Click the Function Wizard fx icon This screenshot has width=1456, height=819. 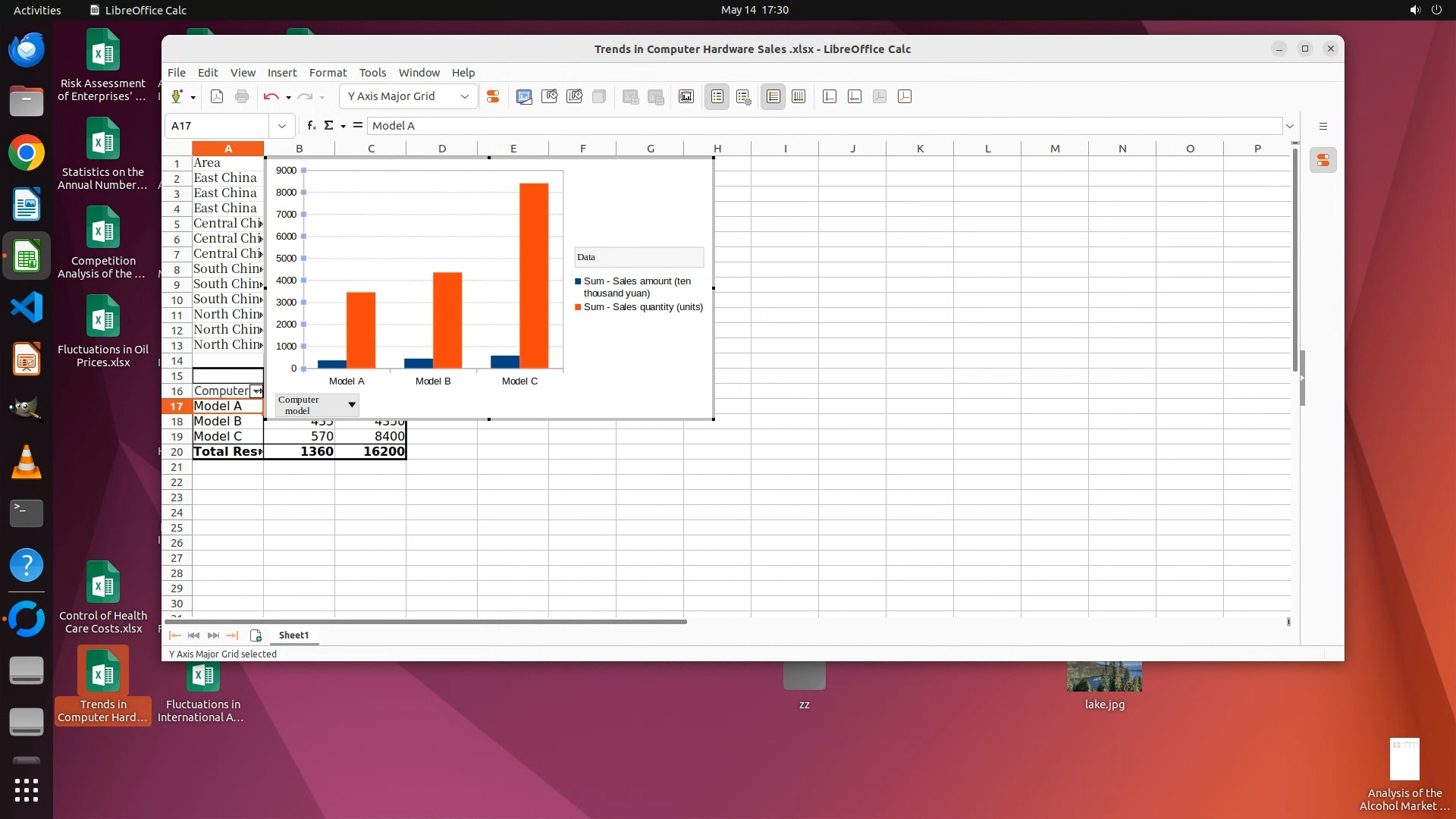point(311,126)
